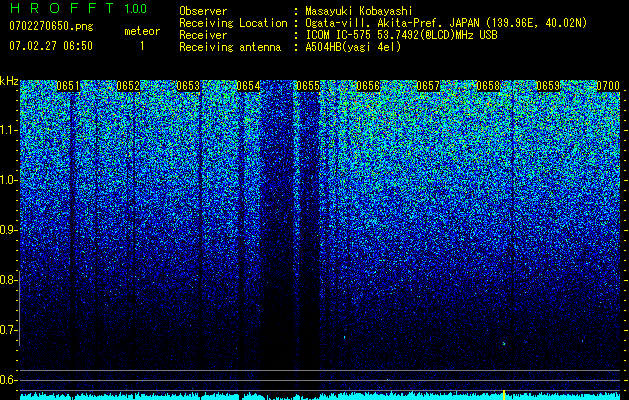Click the meteor count value 1

(x=142, y=46)
